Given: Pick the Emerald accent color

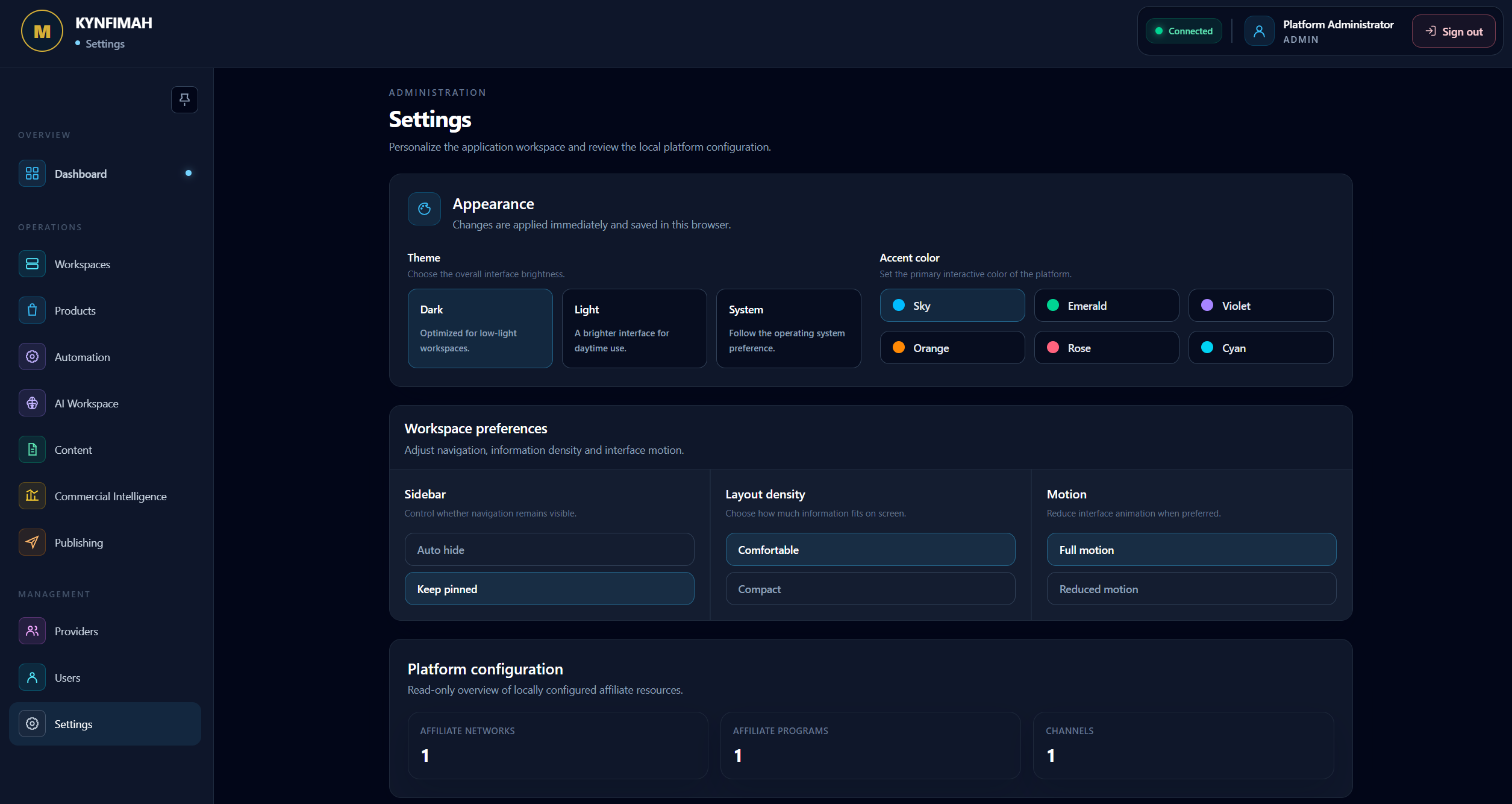Looking at the screenshot, I should click(1107, 306).
